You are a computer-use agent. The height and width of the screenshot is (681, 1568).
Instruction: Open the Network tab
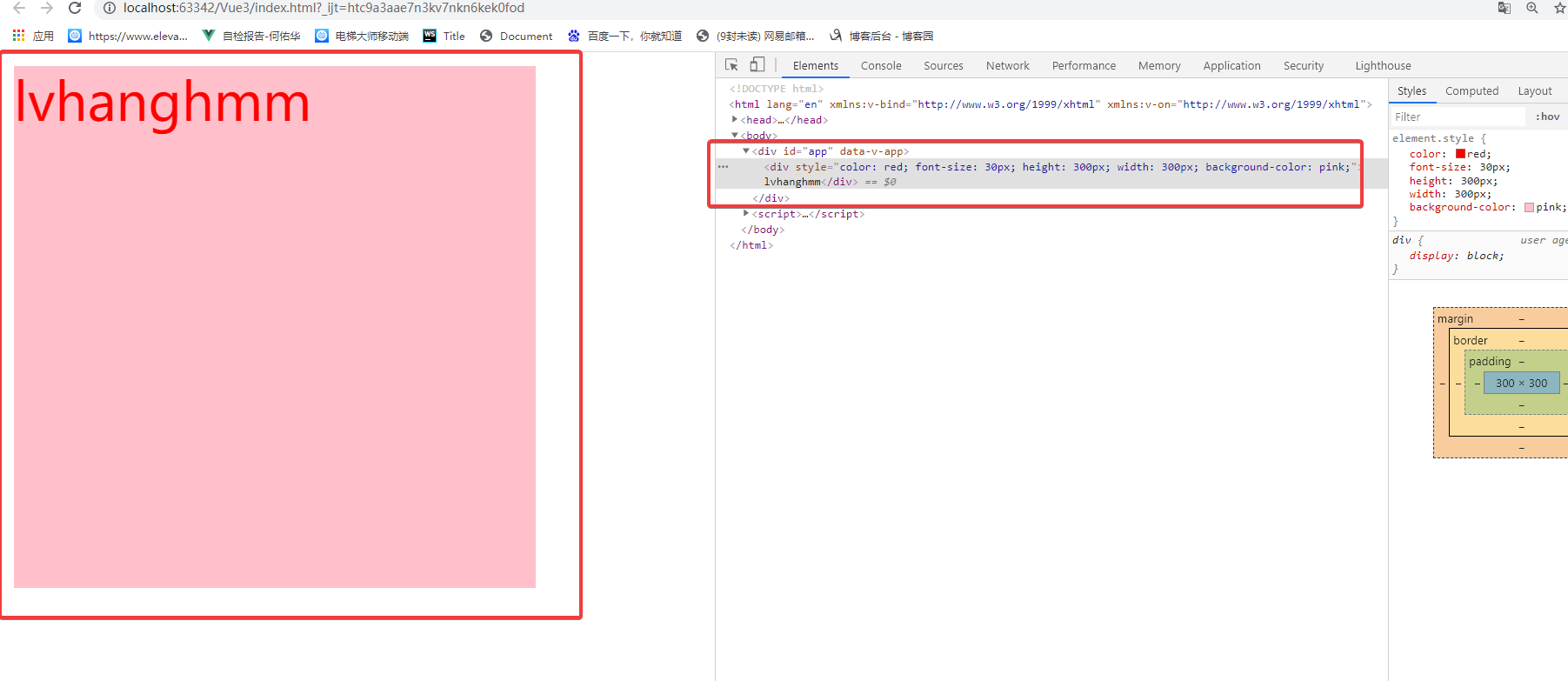coord(1008,66)
